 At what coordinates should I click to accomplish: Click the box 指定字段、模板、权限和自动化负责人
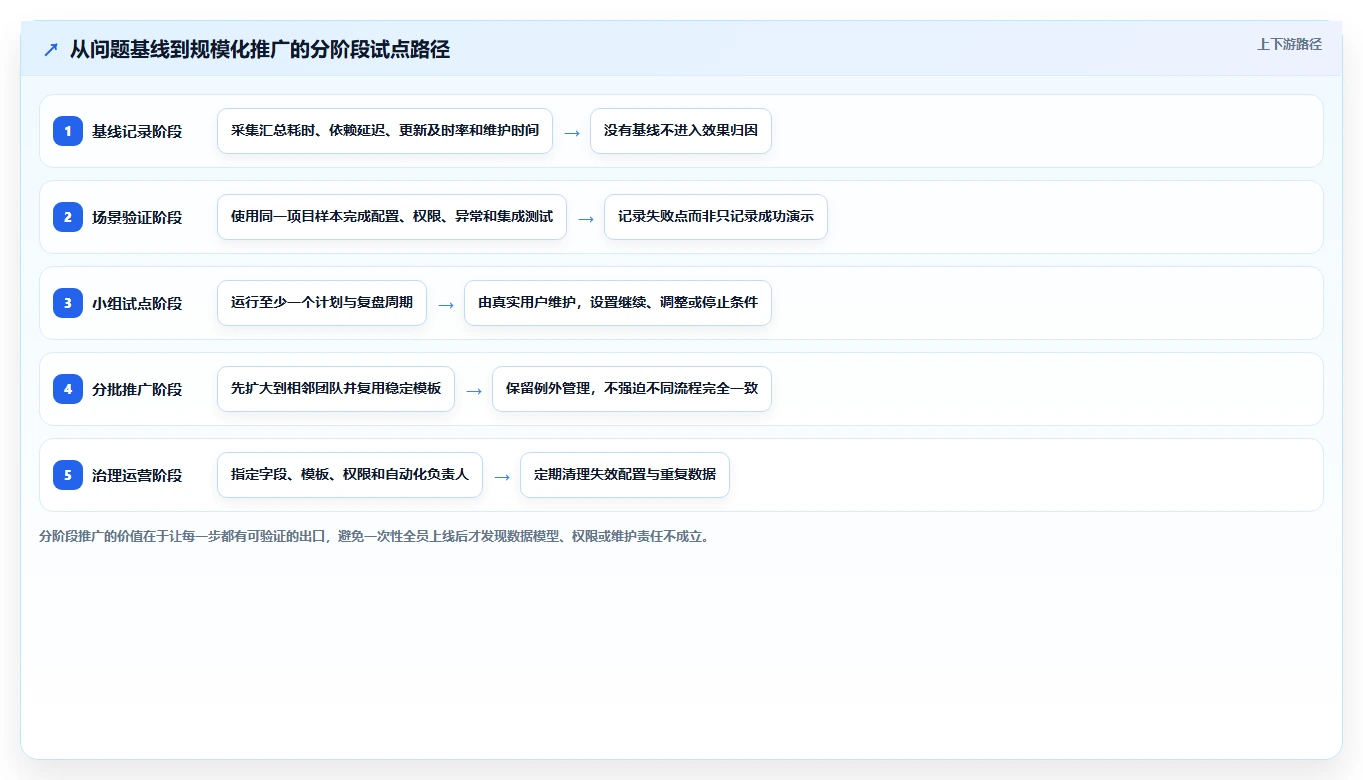click(350, 475)
